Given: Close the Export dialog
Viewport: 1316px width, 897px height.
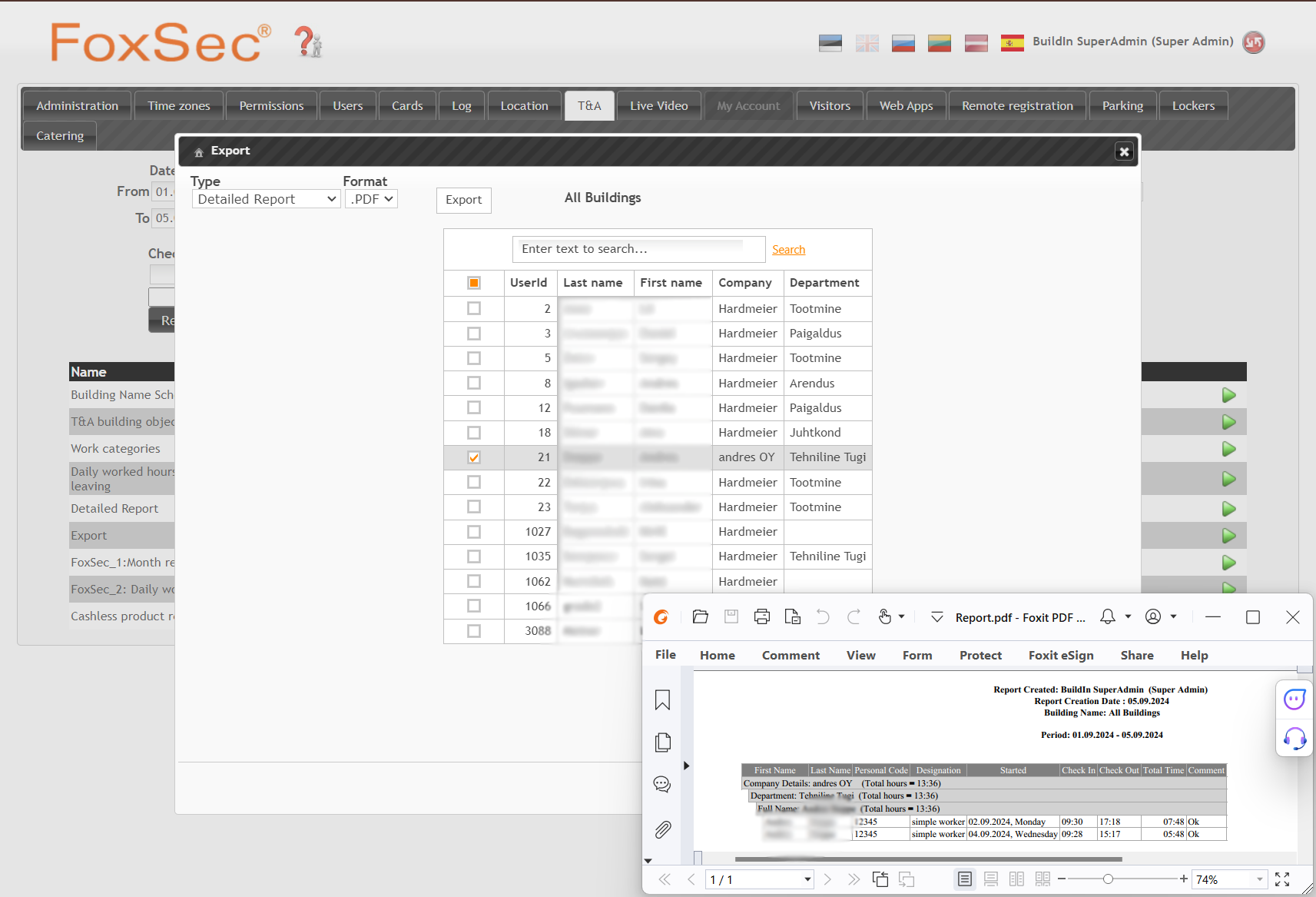Looking at the screenshot, I should [1124, 151].
